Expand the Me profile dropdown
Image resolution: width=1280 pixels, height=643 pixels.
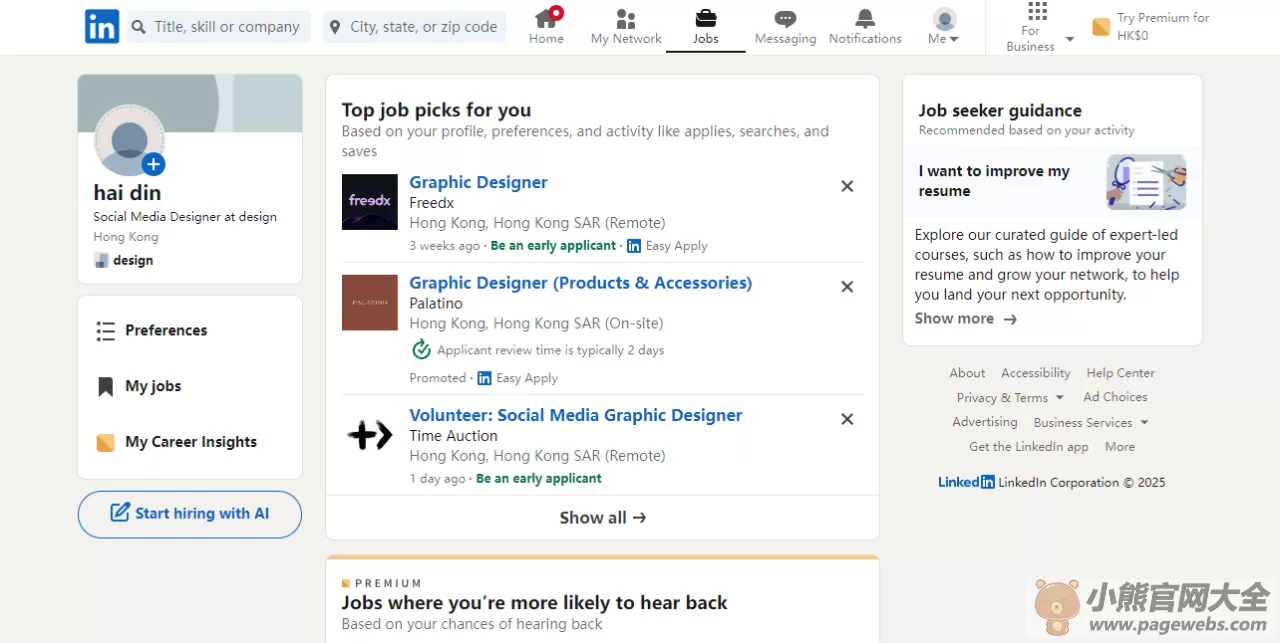(944, 26)
